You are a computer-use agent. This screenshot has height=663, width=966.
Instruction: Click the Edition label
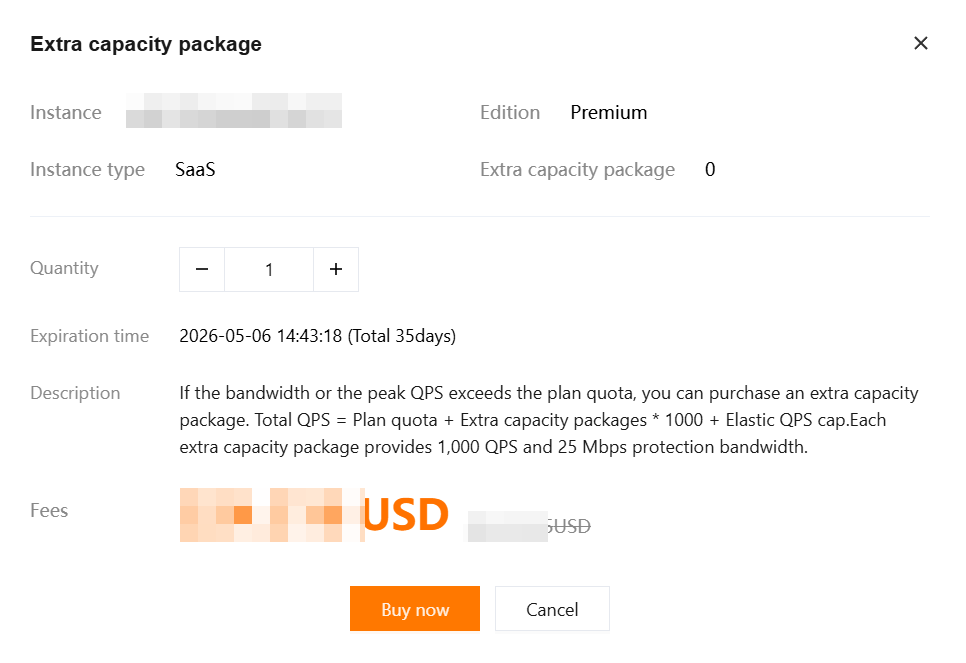tap(510, 112)
